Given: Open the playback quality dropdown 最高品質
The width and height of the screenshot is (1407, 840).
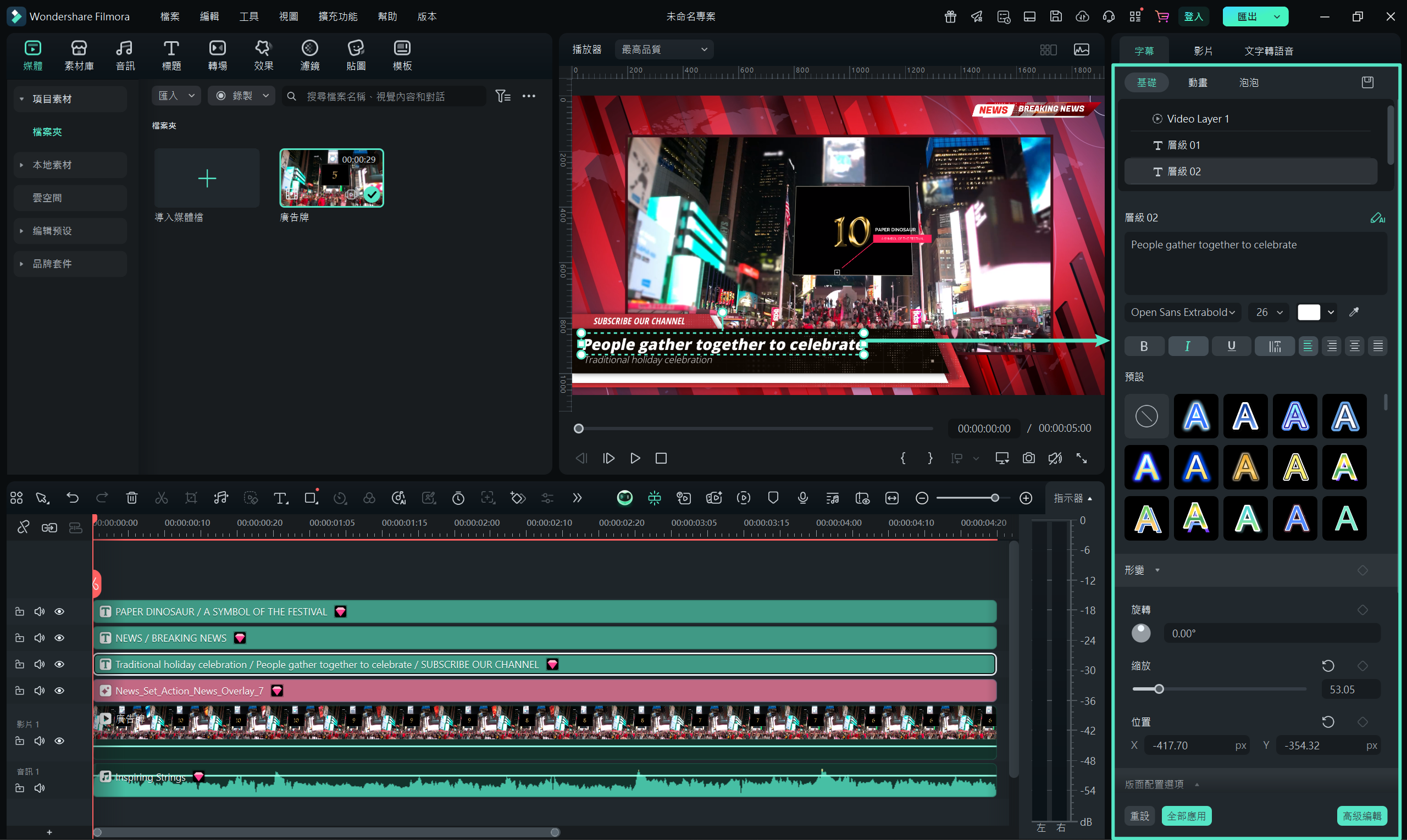Looking at the screenshot, I should pyautogui.click(x=663, y=49).
